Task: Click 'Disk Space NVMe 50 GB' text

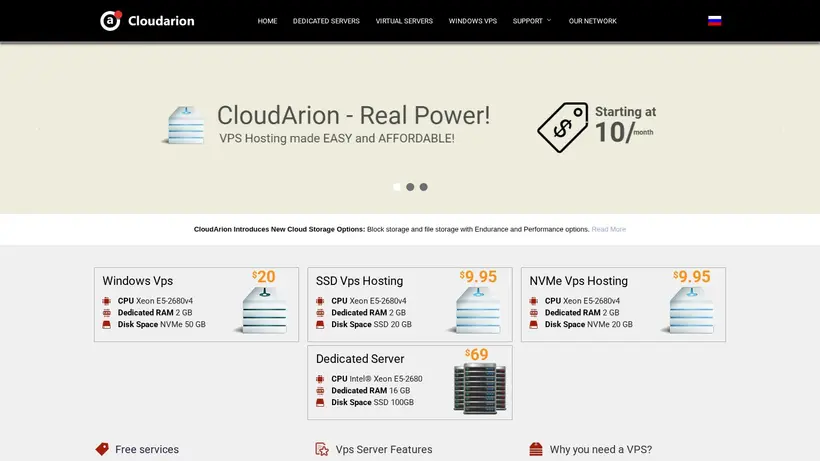Action: click(162, 325)
